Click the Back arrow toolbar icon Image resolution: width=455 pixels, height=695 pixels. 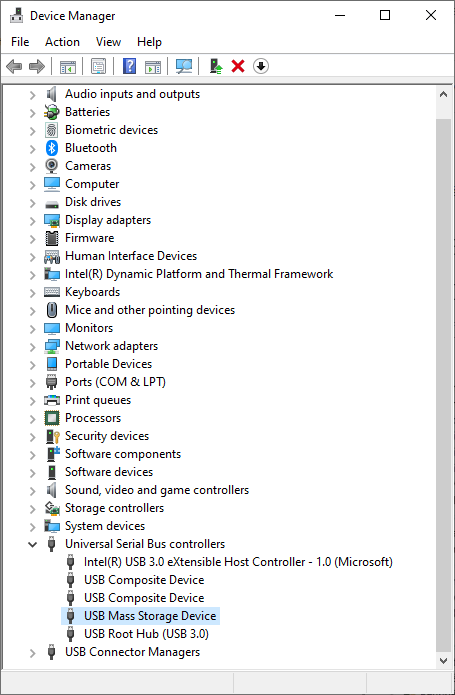pos(14,66)
